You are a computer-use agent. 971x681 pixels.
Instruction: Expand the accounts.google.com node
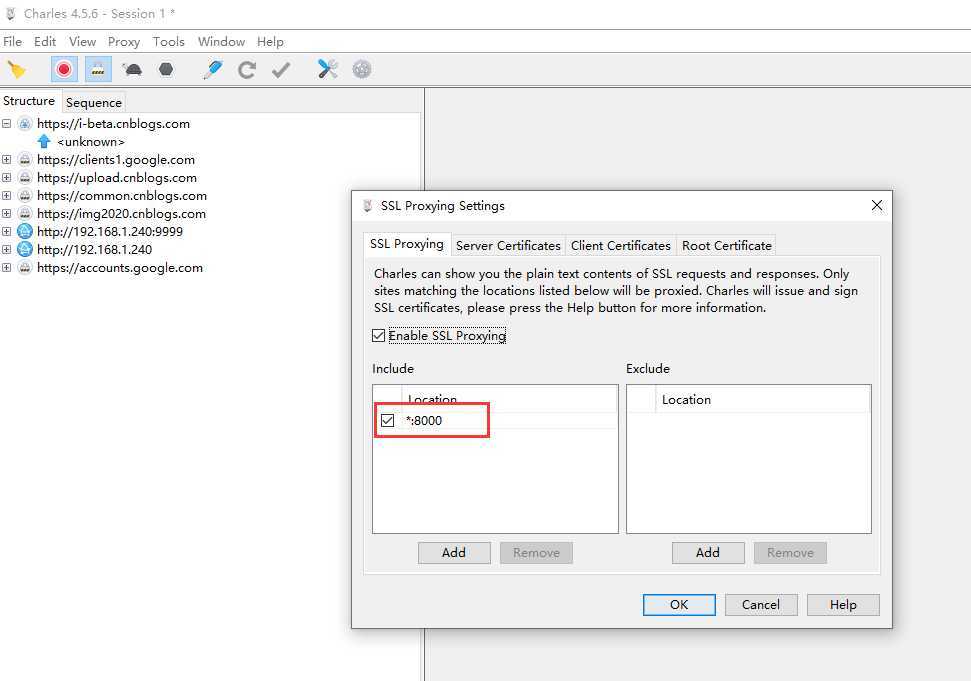pos(6,267)
